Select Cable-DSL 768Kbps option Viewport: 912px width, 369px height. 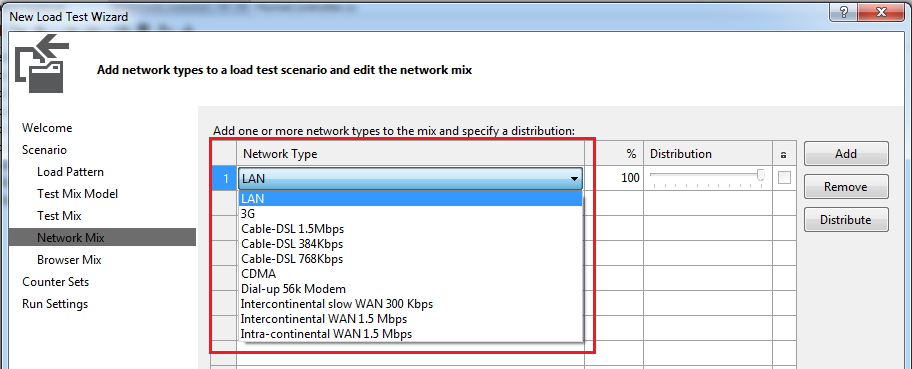pos(410,258)
